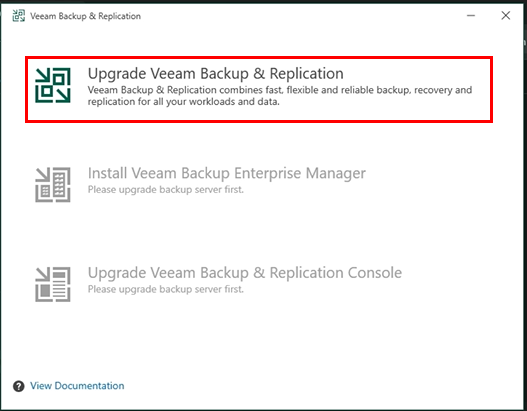Click the Veeam logo in the title bar
This screenshot has height=411, width=527.
tap(18, 15)
